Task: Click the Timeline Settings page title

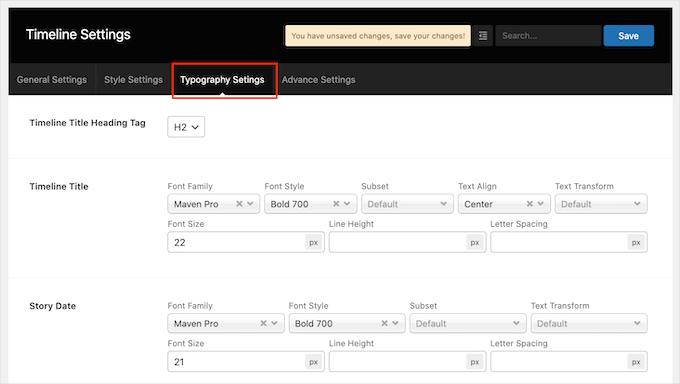Action: click(x=78, y=34)
